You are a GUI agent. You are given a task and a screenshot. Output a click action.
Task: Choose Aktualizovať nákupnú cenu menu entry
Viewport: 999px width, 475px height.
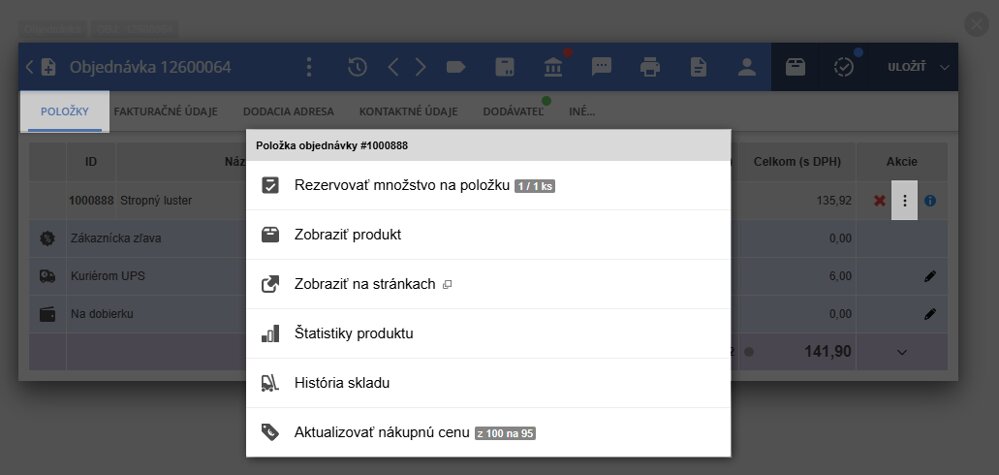pyautogui.click(x=488, y=433)
